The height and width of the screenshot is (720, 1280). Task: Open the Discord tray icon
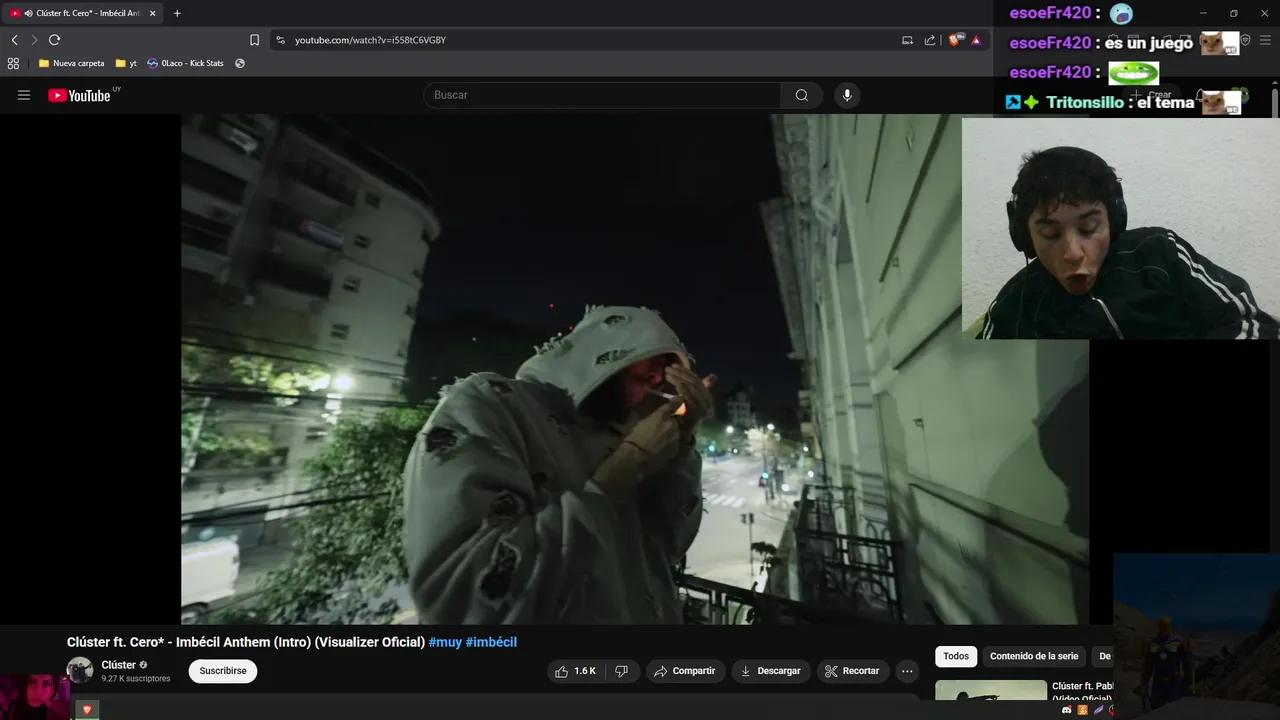pos(1066,710)
